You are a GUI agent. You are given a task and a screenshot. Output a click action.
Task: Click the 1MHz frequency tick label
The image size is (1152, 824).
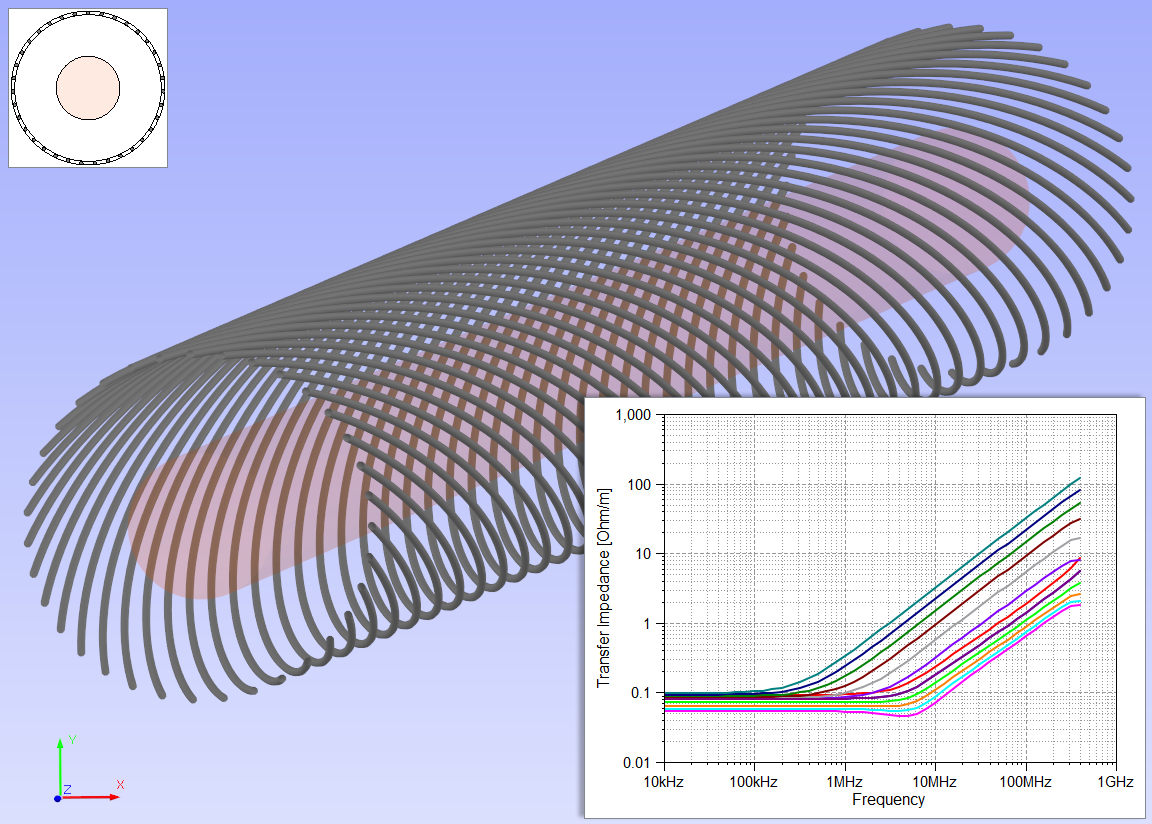[x=845, y=782]
